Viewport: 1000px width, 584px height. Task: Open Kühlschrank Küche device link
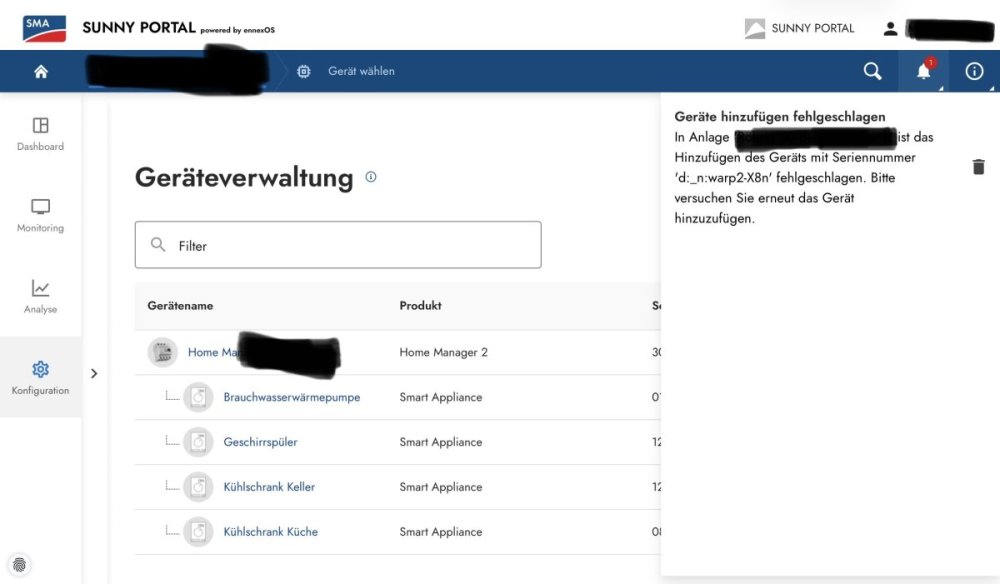point(270,532)
